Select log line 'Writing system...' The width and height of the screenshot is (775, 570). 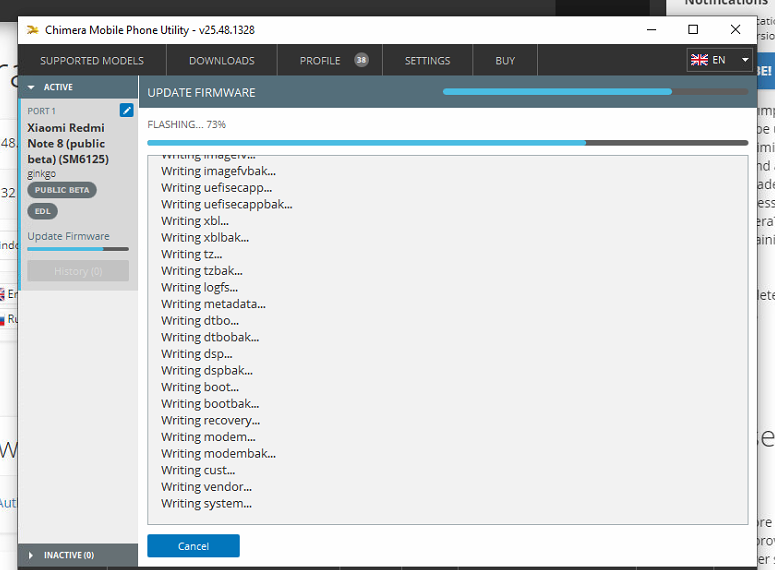tap(206, 504)
